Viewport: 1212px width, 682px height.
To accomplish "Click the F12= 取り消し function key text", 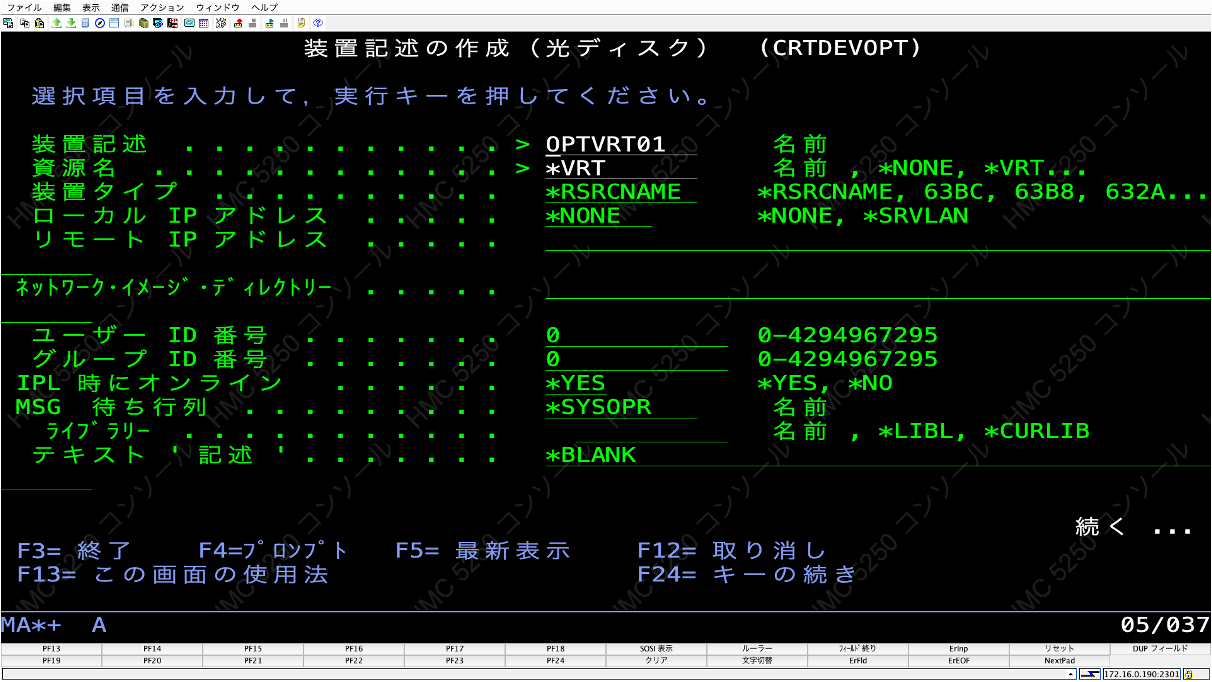I will (x=732, y=551).
